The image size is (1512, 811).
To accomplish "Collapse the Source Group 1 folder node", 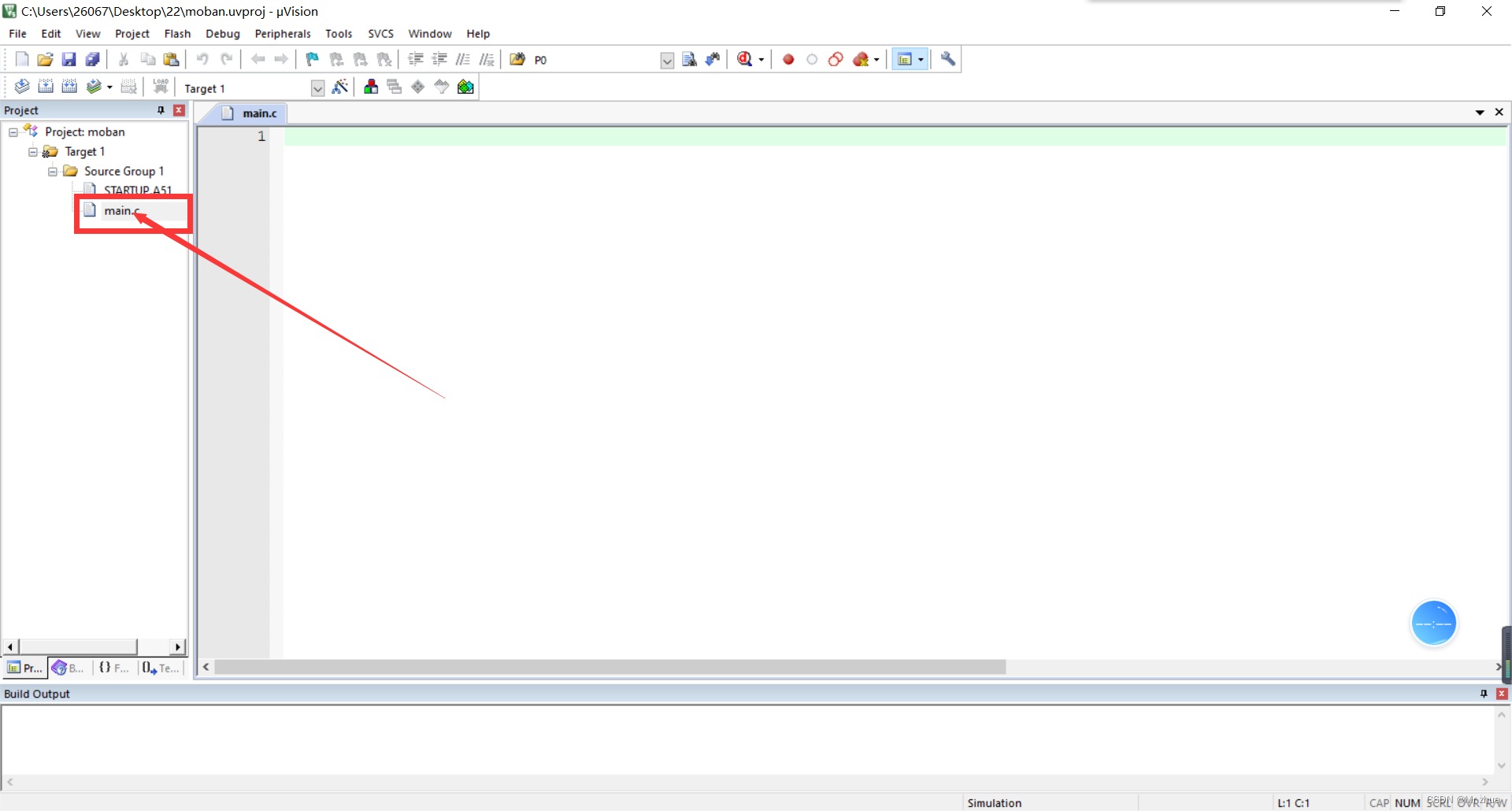I will coord(53,172).
